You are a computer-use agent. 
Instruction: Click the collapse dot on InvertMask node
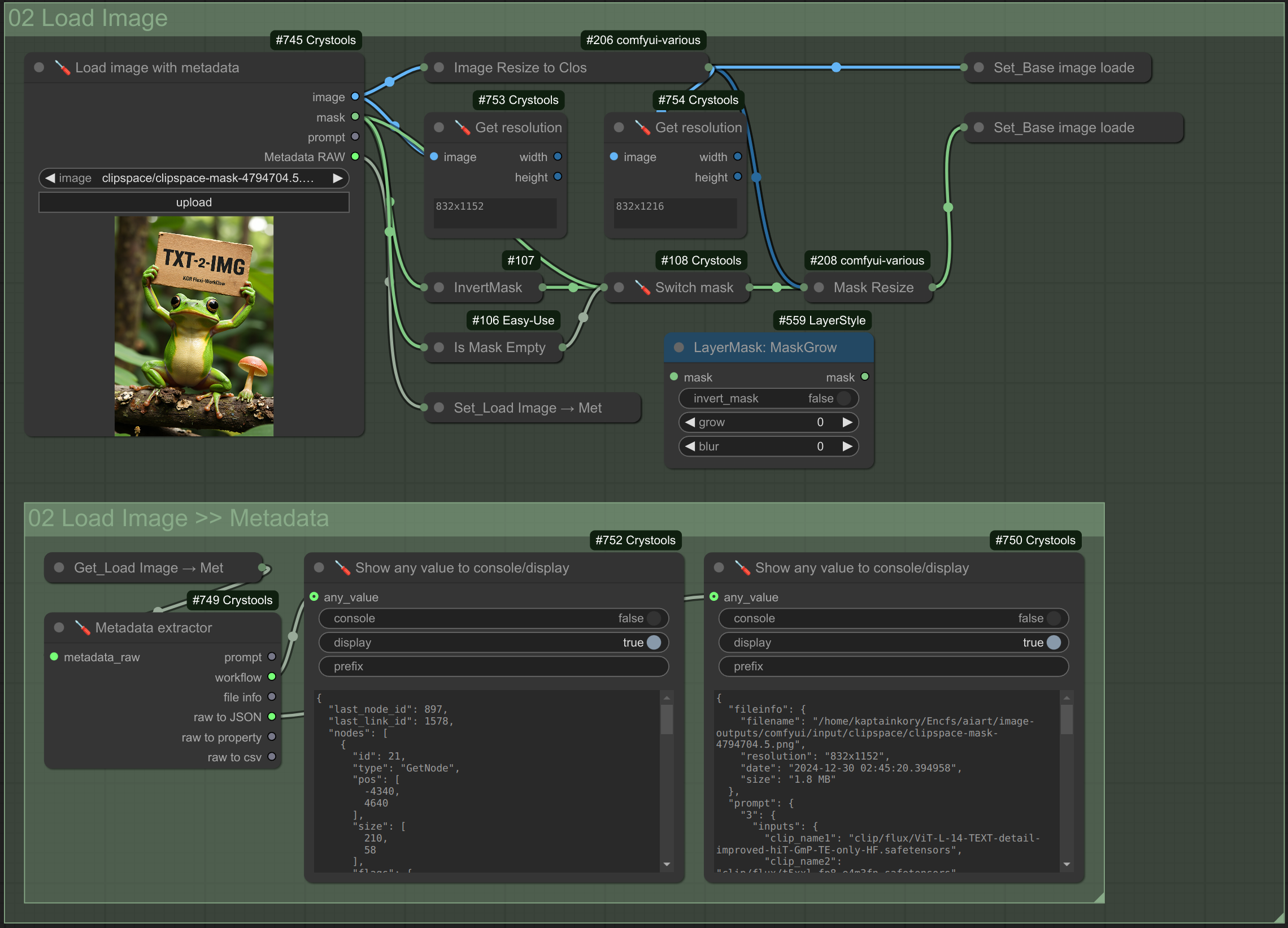(439, 288)
